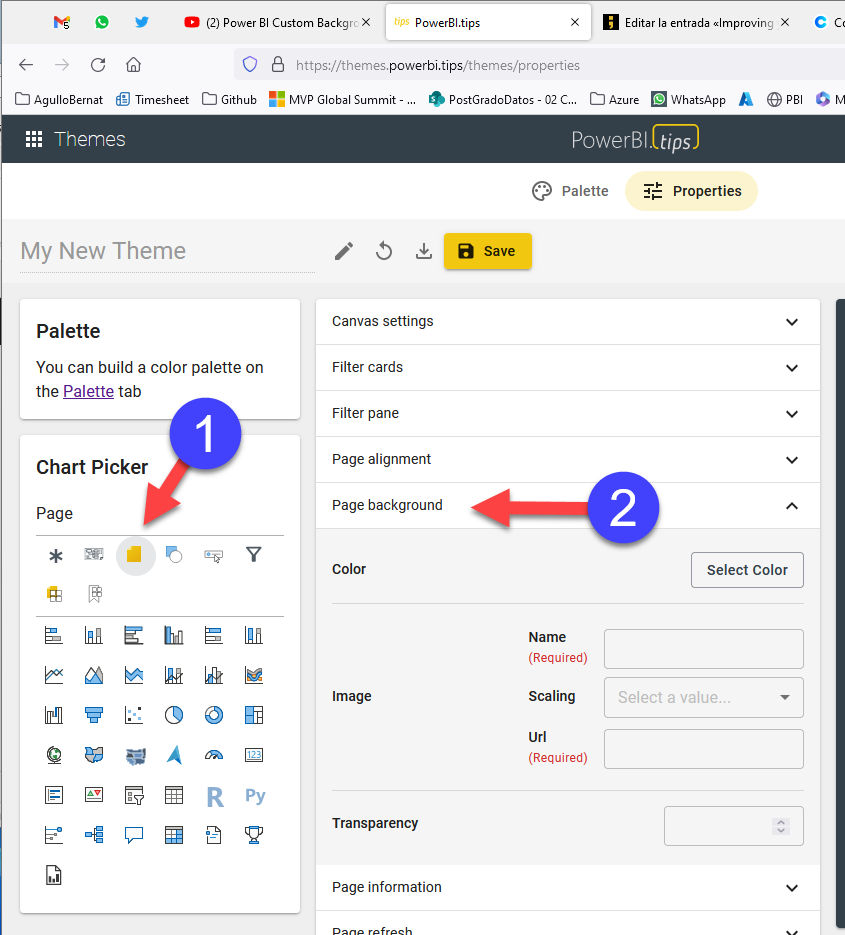Choose the treemap visual icon

(x=253, y=715)
